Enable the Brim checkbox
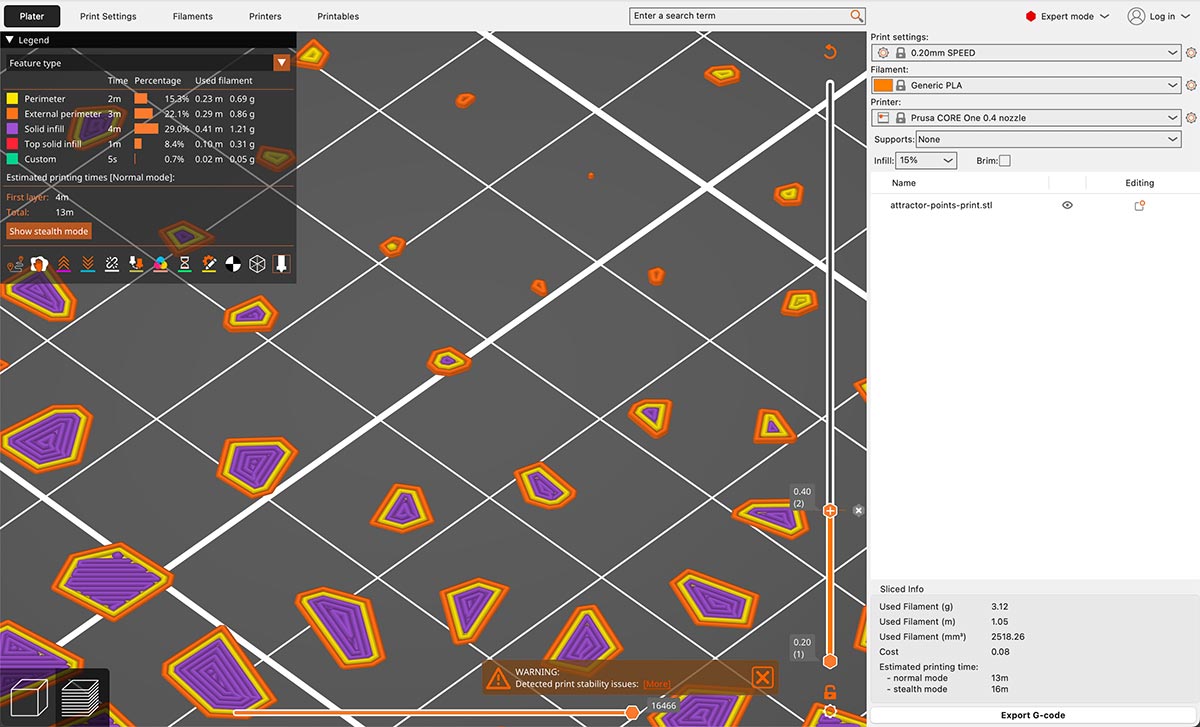Screen dimensions: 1200x727 point(1005,161)
